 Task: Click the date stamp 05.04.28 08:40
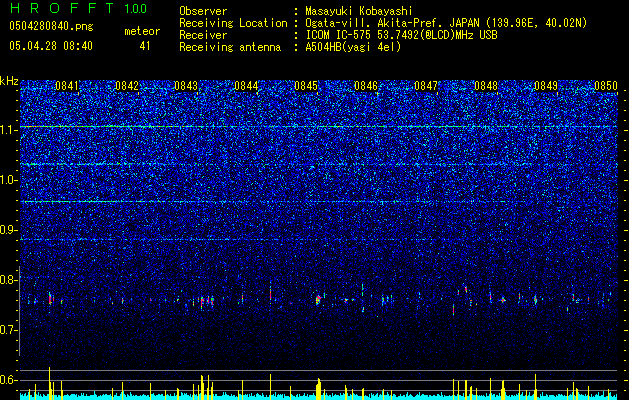pos(51,46)
